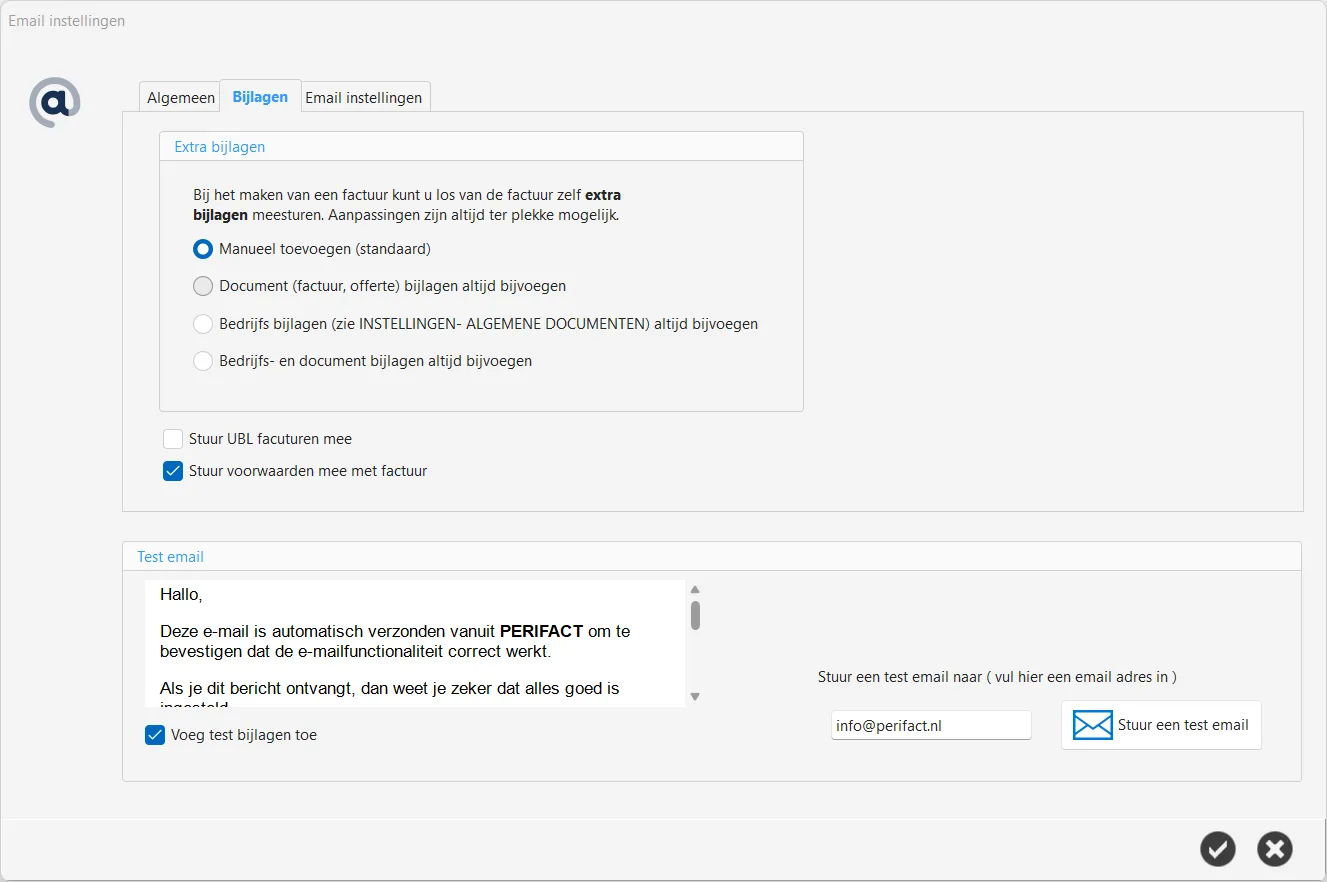
Task: Click the 'Test email' section heading
Action: tap(170, 556)
